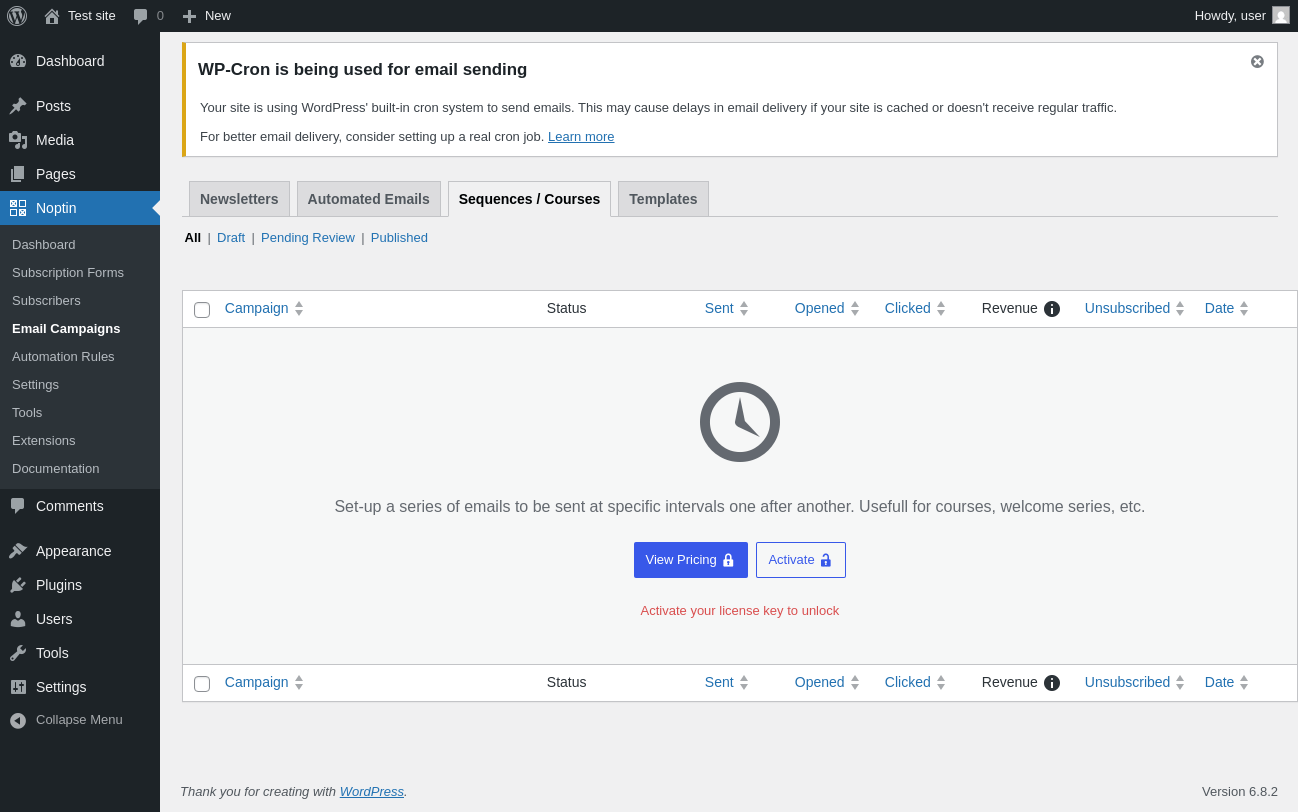Screen dimensions: 1298x812
Task: Sort by Sent in table header
Action: (x=727, y=308)
